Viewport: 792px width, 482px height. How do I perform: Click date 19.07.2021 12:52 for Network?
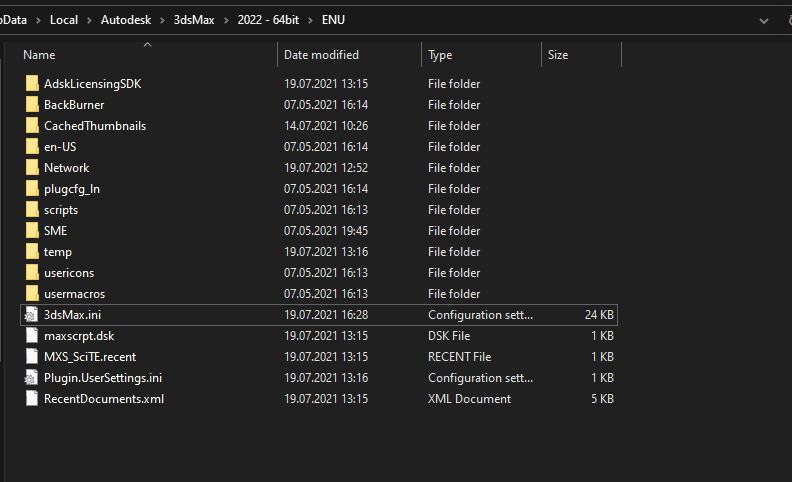[326, 167]
